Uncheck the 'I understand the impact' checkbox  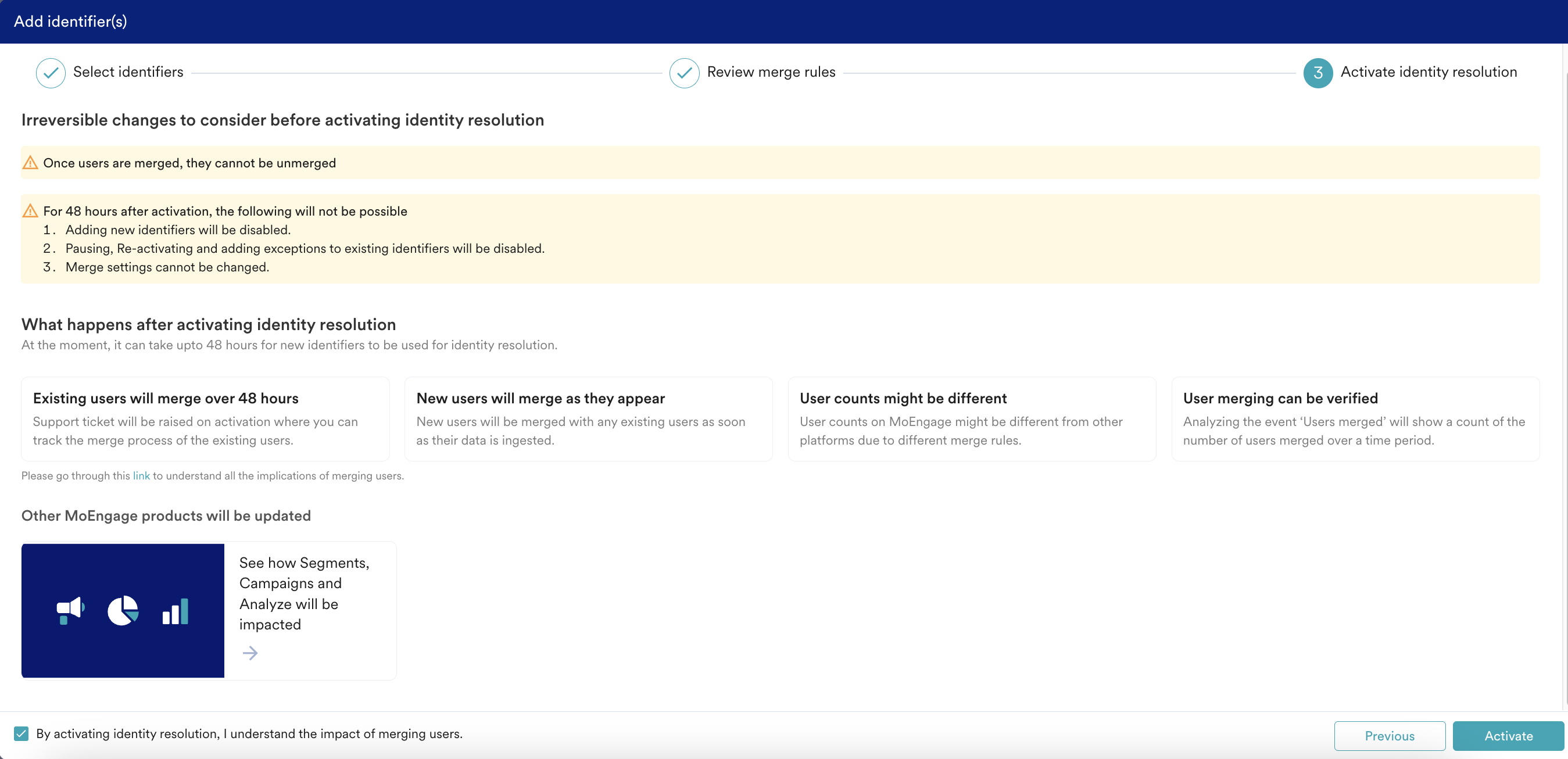coord(22,733)
